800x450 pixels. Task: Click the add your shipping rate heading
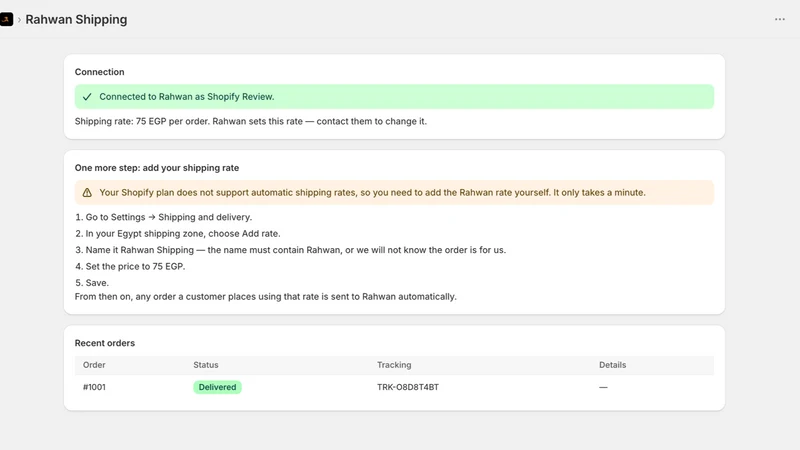pyautogui.click(x=157, y=168)
